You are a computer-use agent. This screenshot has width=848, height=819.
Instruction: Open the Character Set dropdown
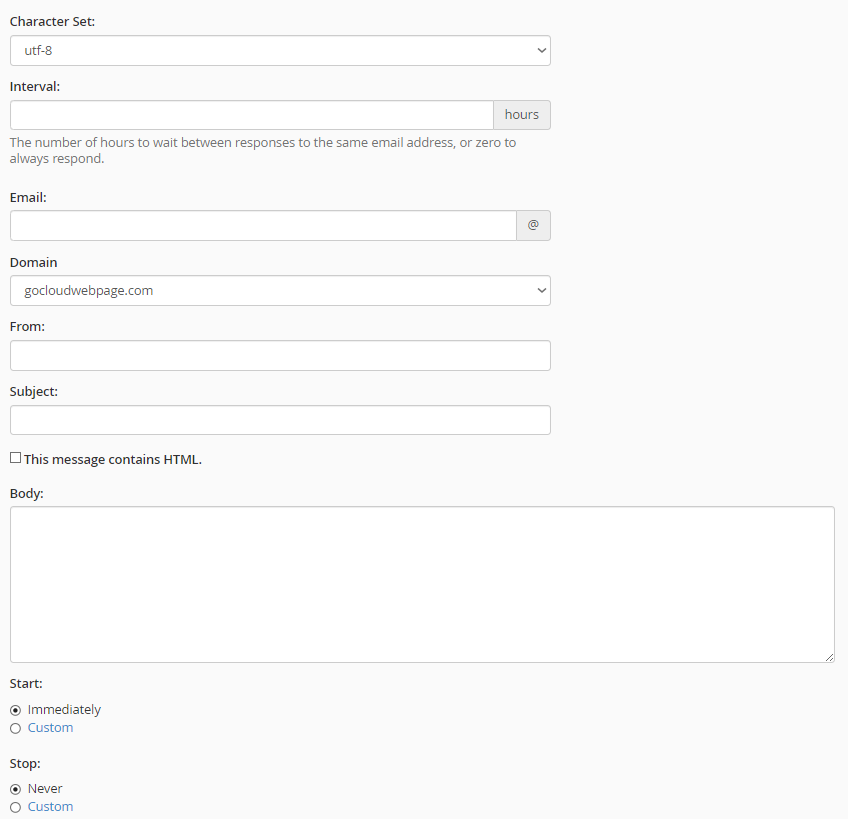pyautogui.click(x=280, y=51)
